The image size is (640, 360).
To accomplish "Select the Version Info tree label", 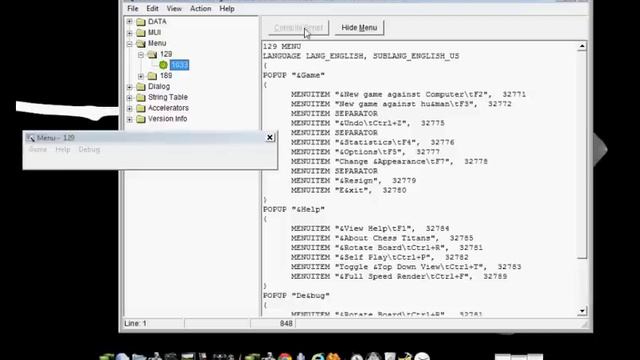I will 167,119.
